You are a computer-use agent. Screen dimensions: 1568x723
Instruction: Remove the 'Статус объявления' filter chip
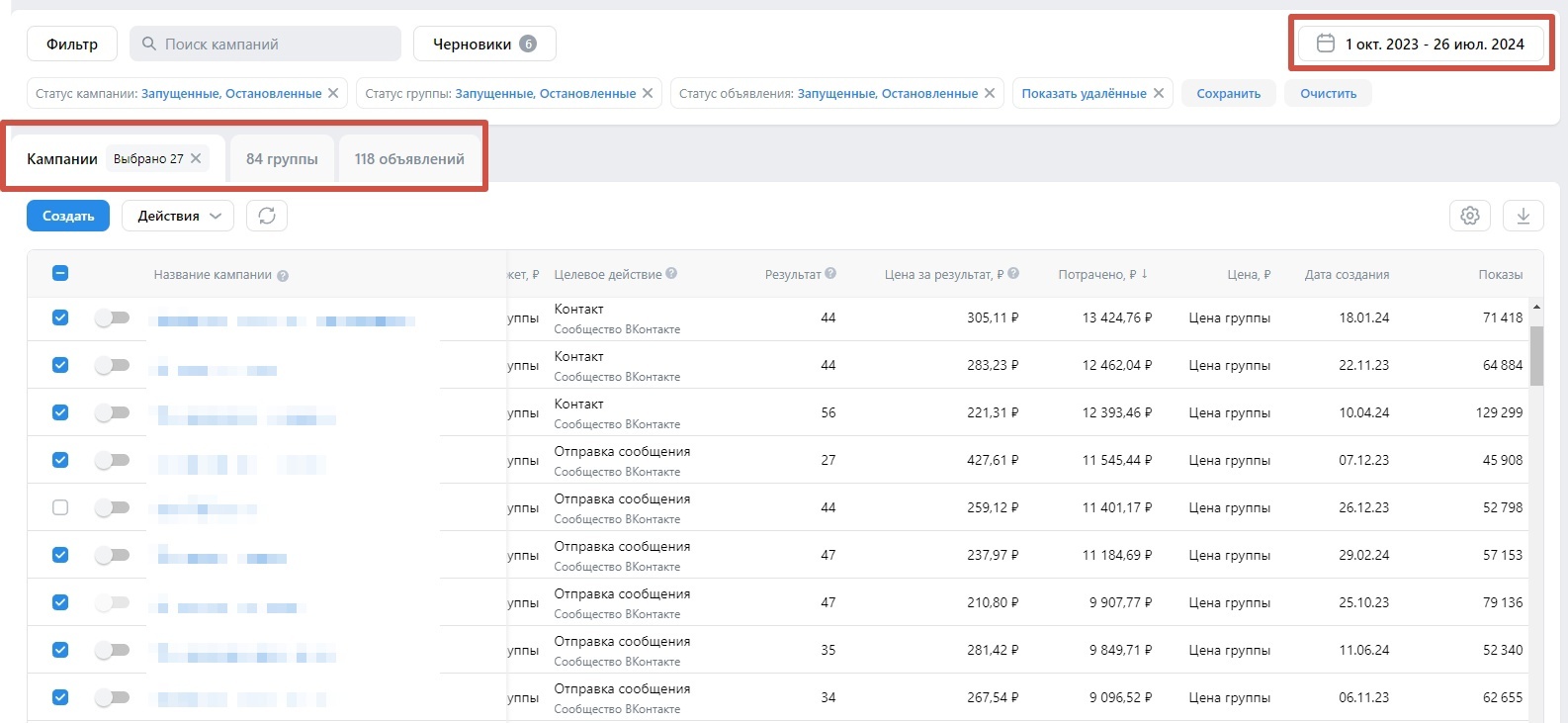click(990, 93)
